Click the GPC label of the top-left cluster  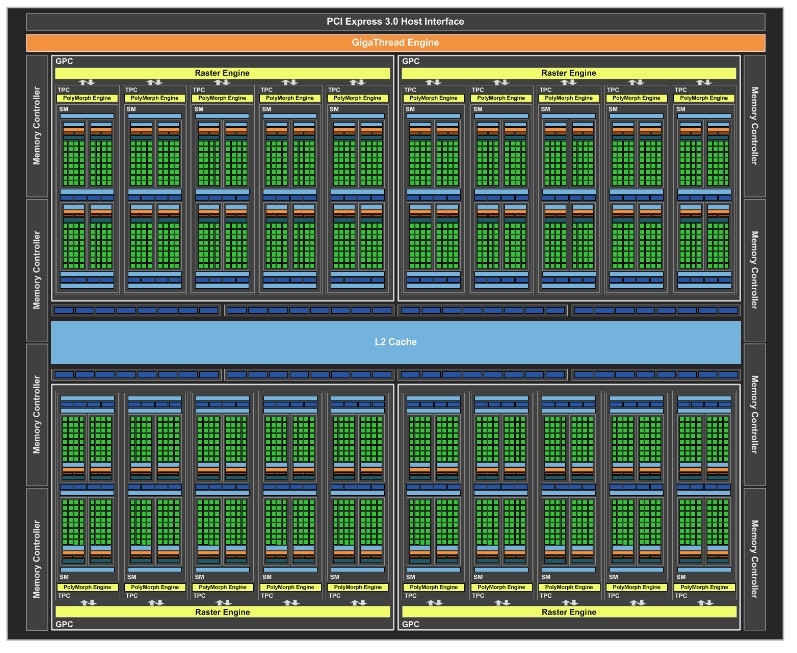tap(64, 61)
